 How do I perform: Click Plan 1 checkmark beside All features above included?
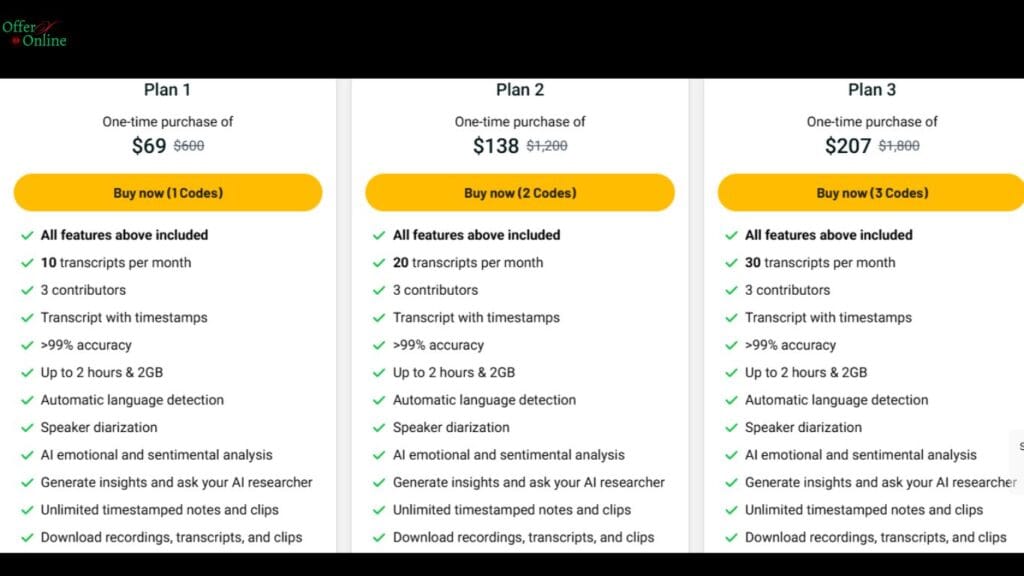[x=27, y=236]
